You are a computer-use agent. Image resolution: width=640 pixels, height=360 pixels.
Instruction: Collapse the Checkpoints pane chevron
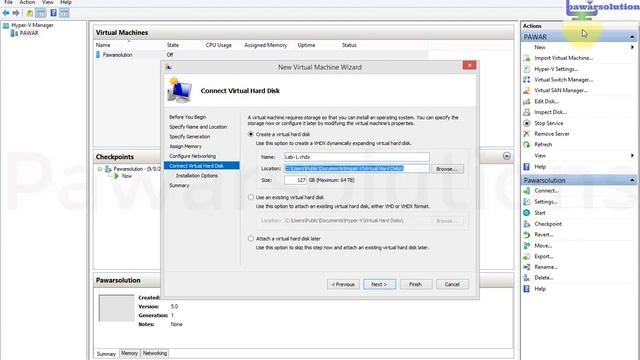point(507,156)
